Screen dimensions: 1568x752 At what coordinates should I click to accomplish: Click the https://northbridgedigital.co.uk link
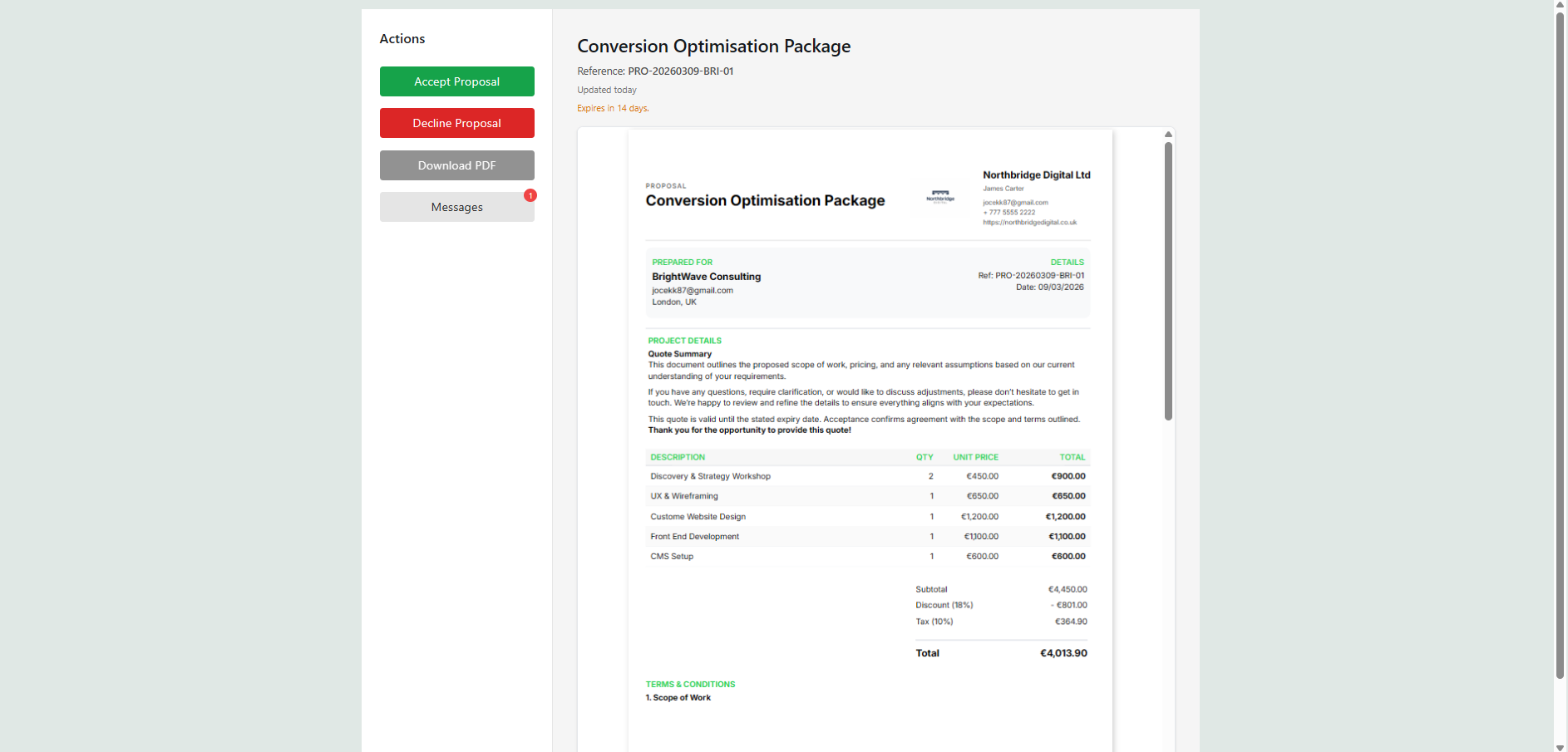click(x=1029, y=223)
